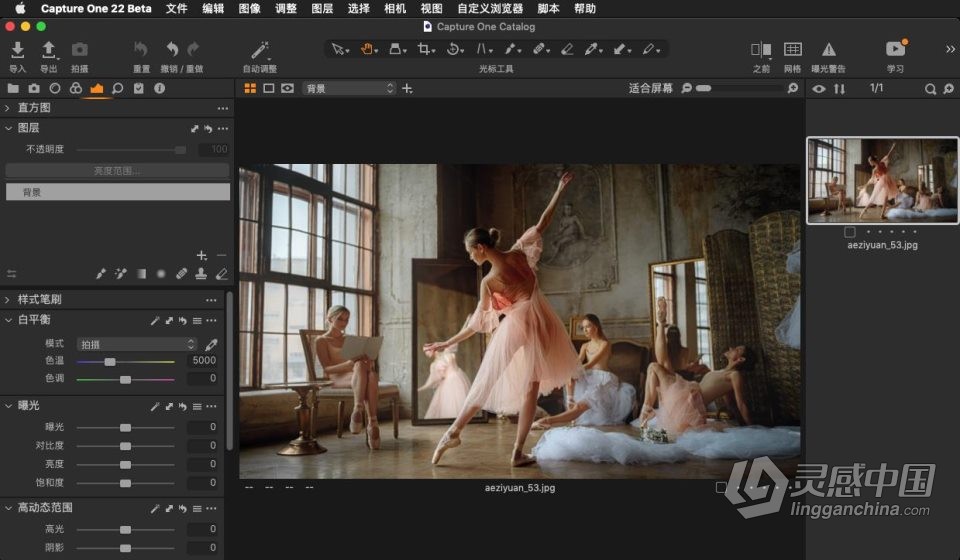Open the 曝光警告 exposure warning
960x560 pixels.
pyautogui.click(x=828, y=49)
